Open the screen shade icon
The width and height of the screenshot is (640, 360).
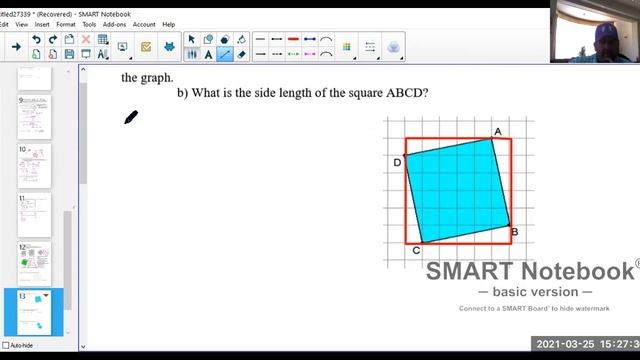tap(86, 54)
